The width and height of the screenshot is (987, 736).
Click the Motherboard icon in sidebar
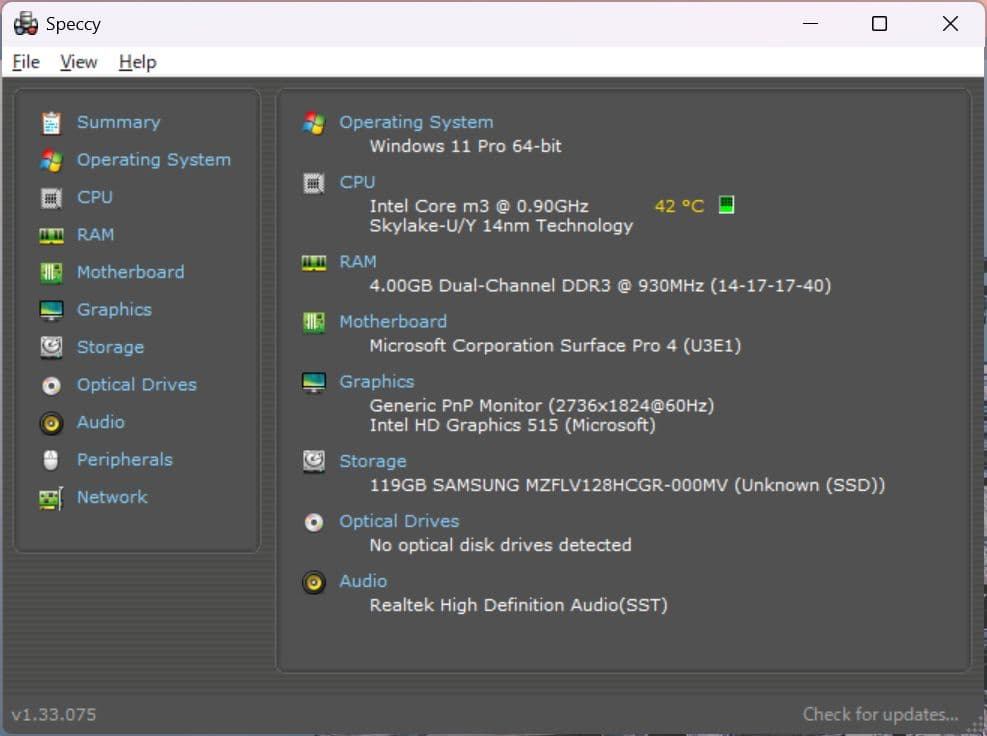(x=51, y=273)
